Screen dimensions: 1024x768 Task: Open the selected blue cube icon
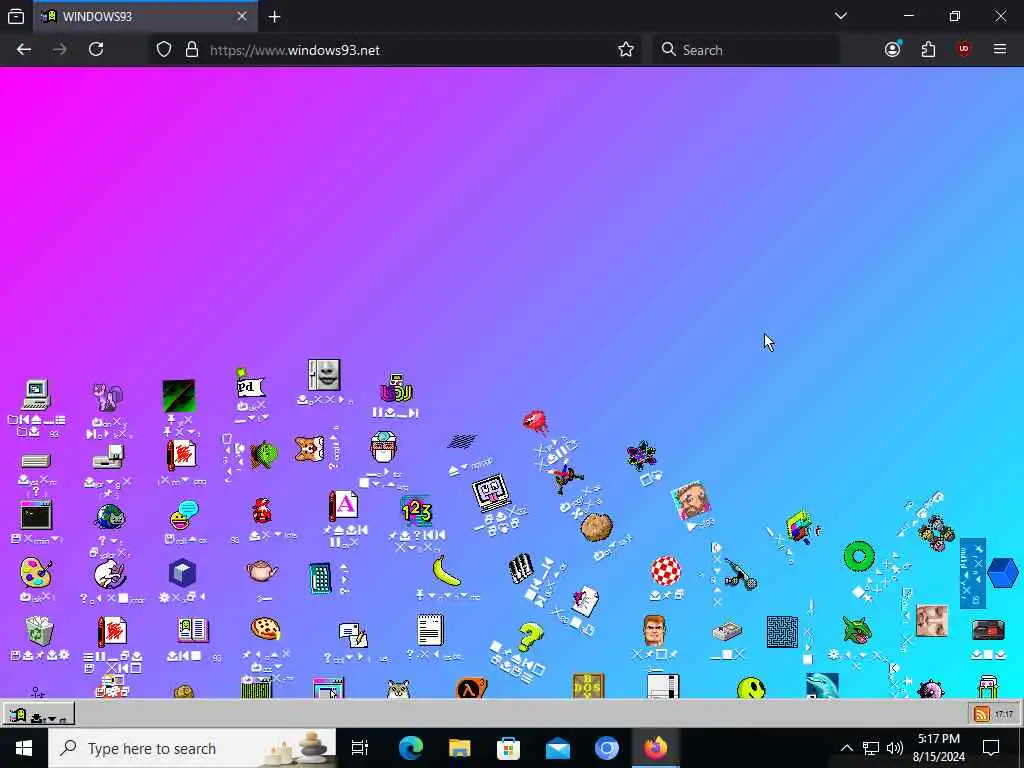(x=1002, y=573)
